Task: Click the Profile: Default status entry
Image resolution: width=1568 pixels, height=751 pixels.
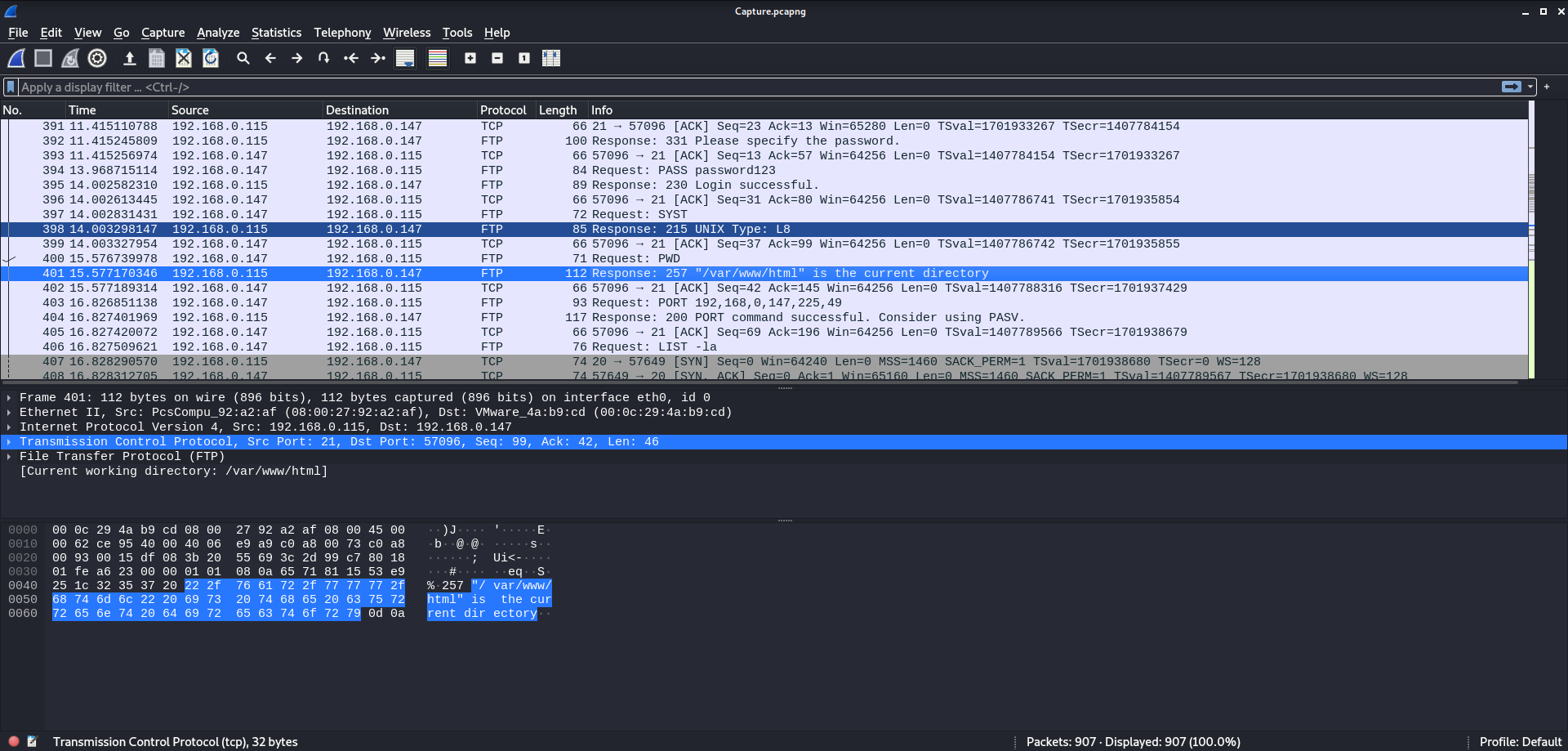Action: (x=1521, y=742)
